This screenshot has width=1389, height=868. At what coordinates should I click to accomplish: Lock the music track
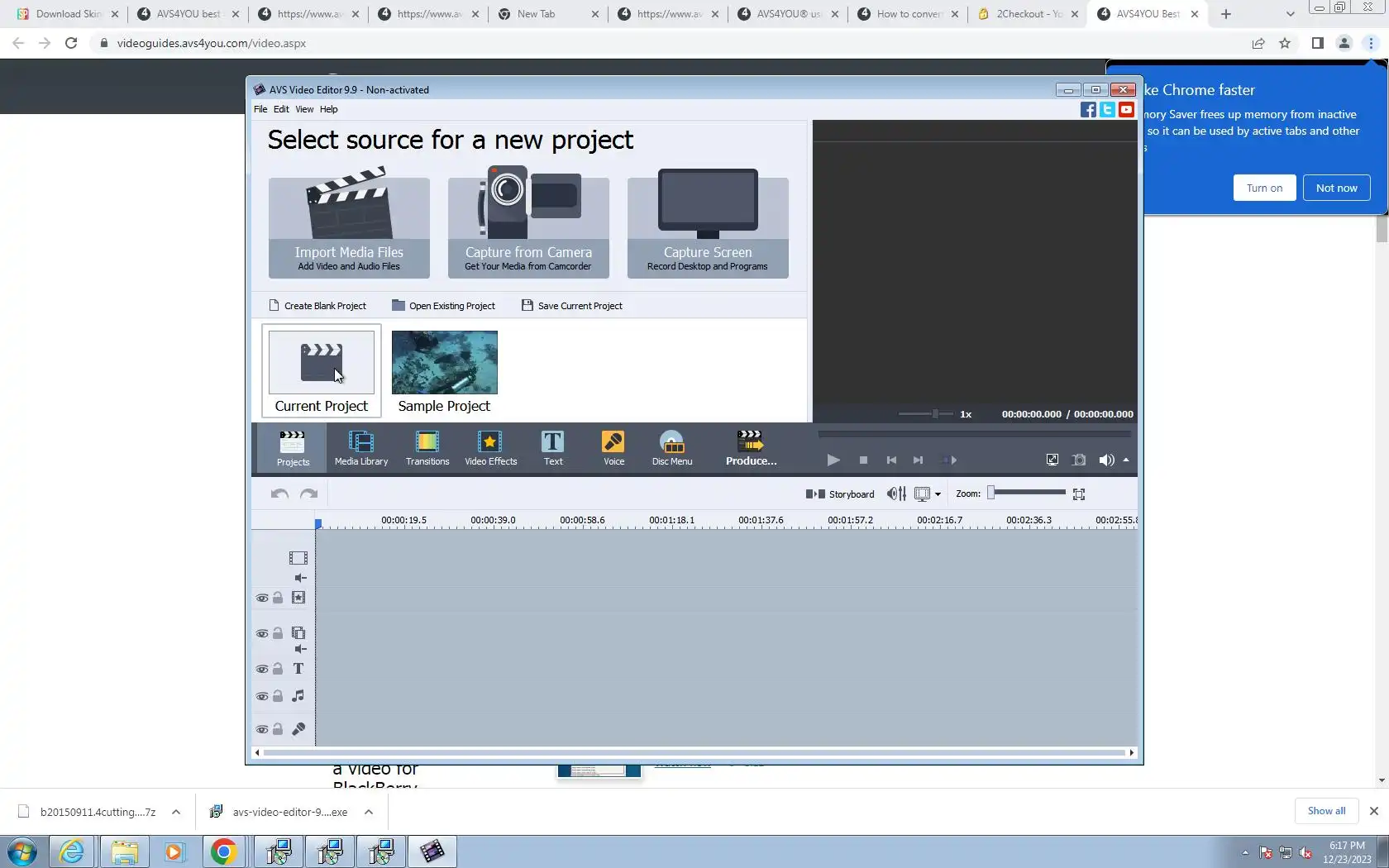(278, 696)
